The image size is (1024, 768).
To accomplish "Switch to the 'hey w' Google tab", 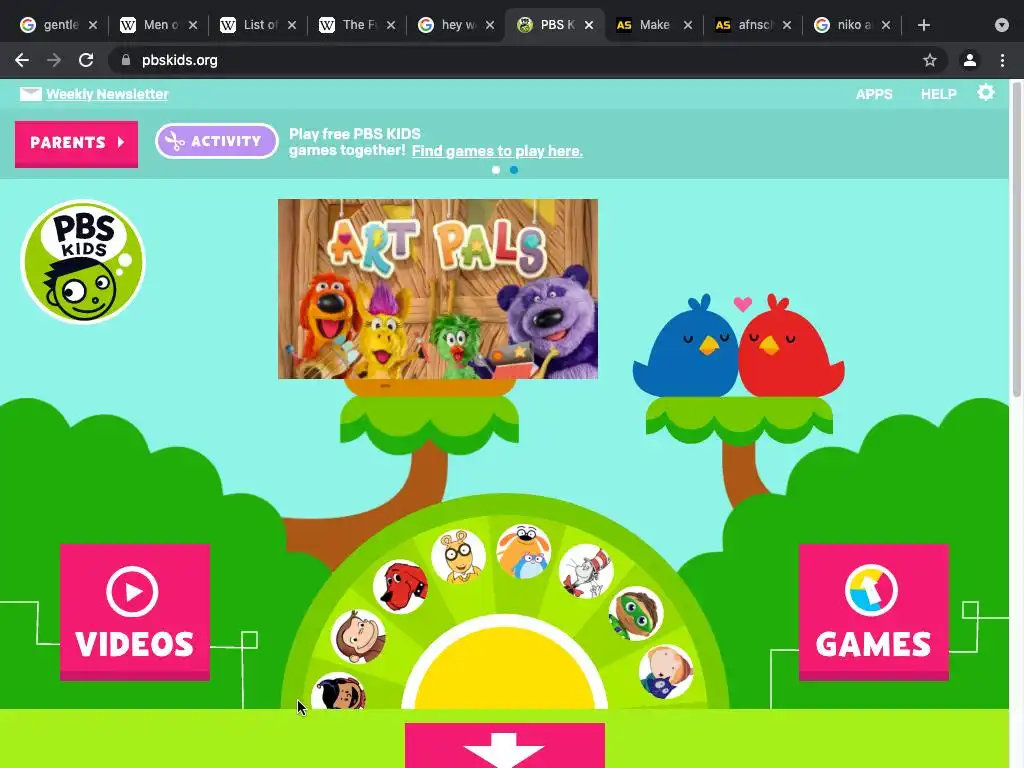I will [456, 25].
